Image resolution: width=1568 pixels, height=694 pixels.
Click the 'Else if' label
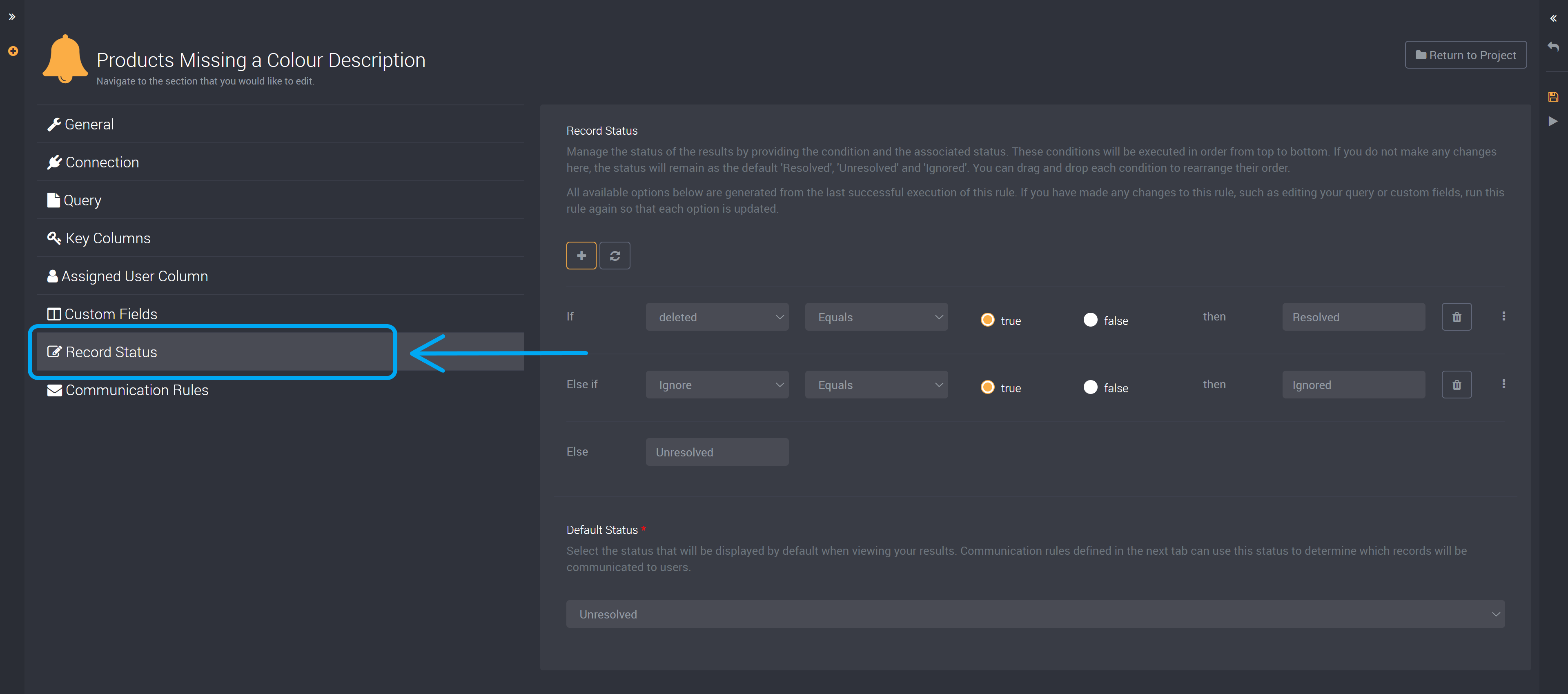(582, 384)
